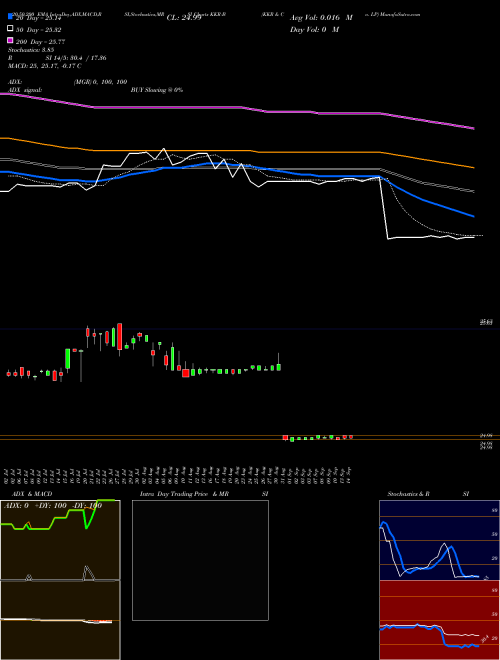Viewport: 500px width, 660px height.
Task: Click the magenta 200 Day legend swatch
Action: coord(11,40)
